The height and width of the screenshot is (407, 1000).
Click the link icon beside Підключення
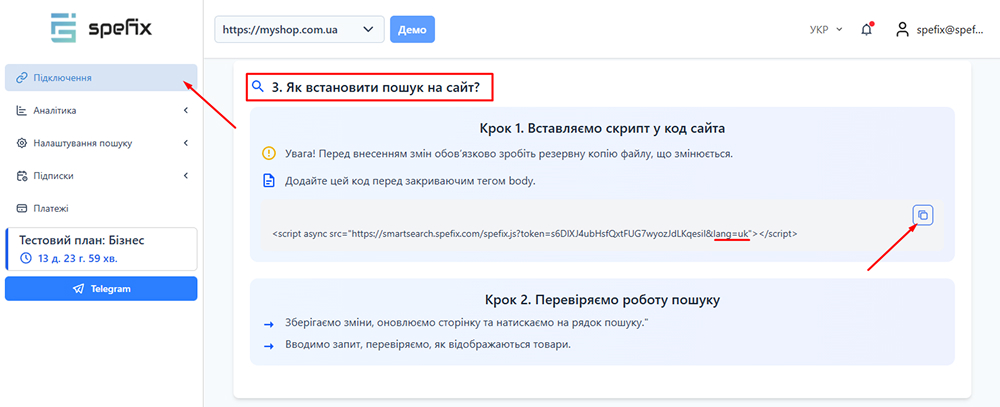[21, 78]
